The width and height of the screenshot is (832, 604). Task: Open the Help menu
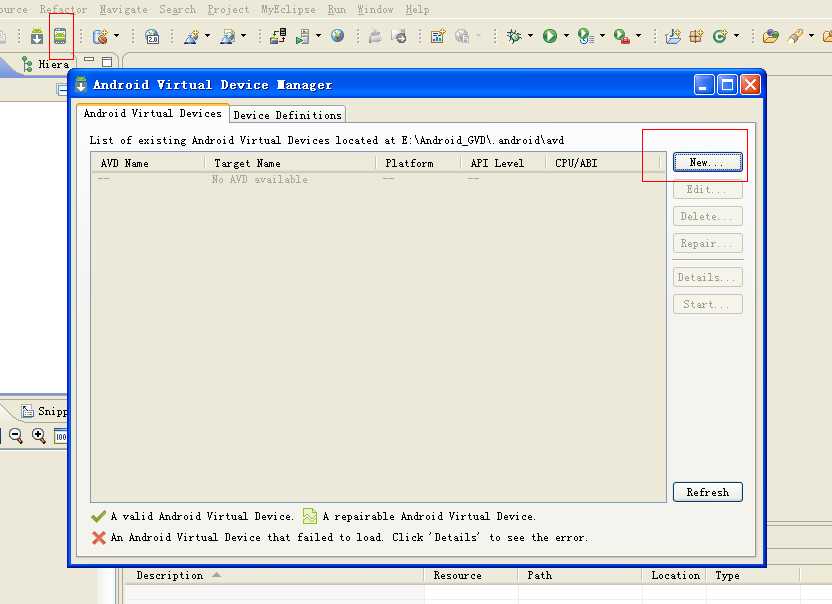tap(418, 10)
